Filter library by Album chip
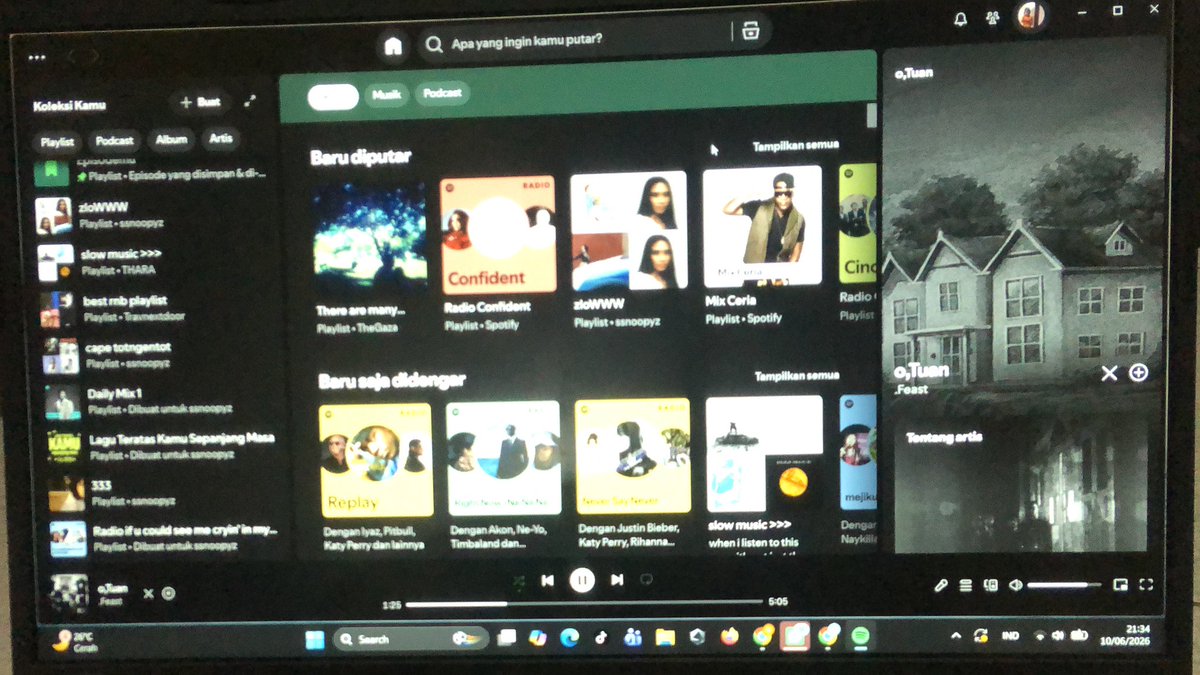 click(x=171, y=140)
